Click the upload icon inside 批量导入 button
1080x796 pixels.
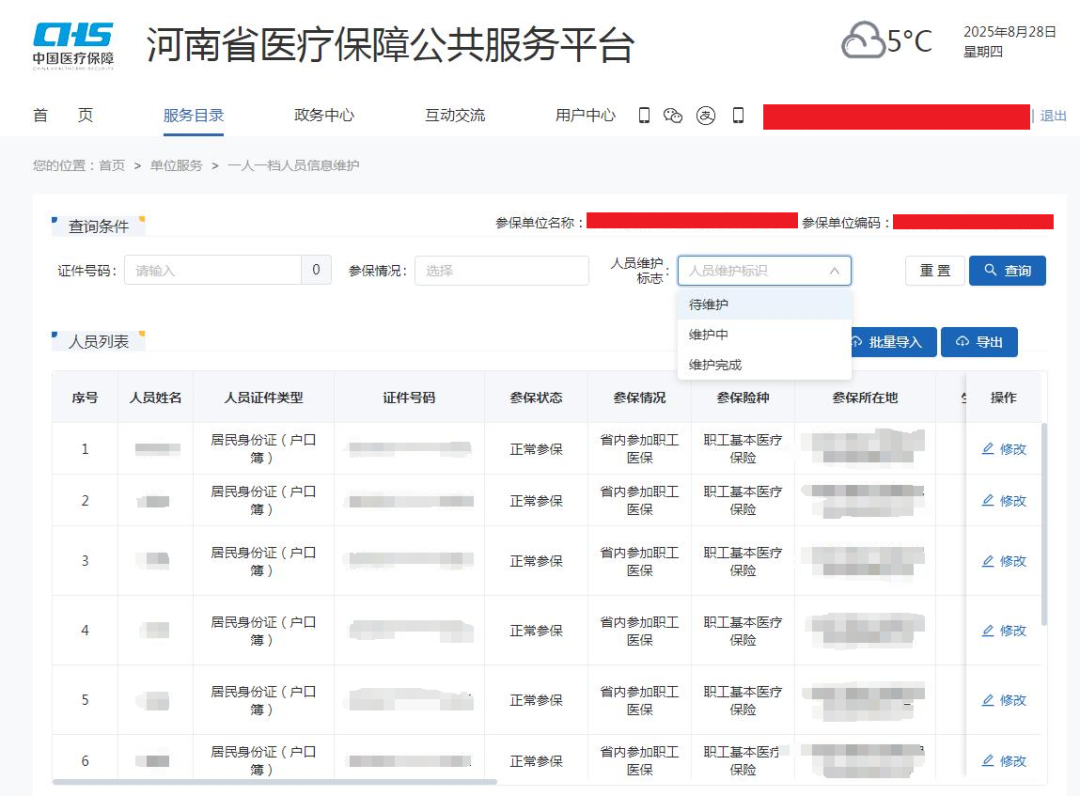(x=857, y=342)
